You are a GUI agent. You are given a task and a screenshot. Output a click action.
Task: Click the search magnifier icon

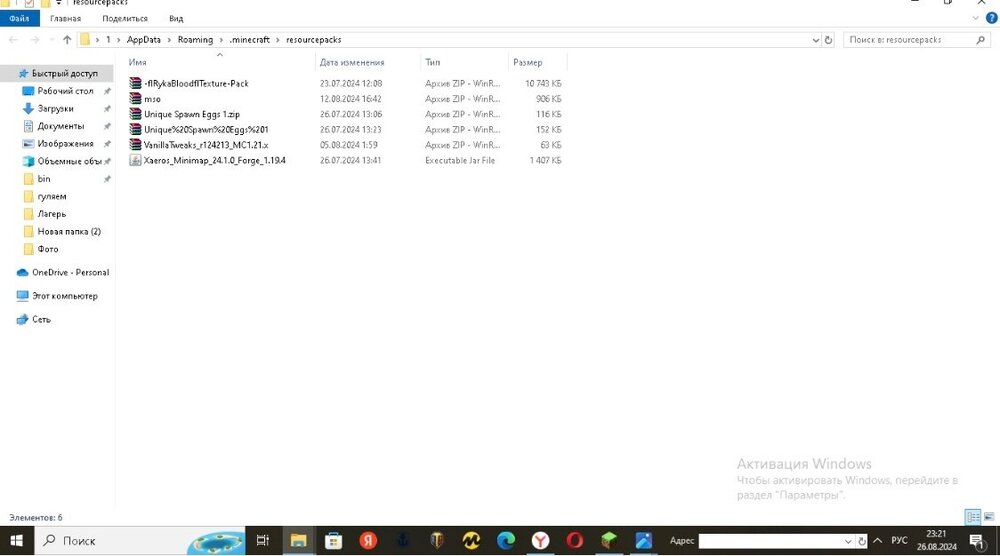[980, 40]
